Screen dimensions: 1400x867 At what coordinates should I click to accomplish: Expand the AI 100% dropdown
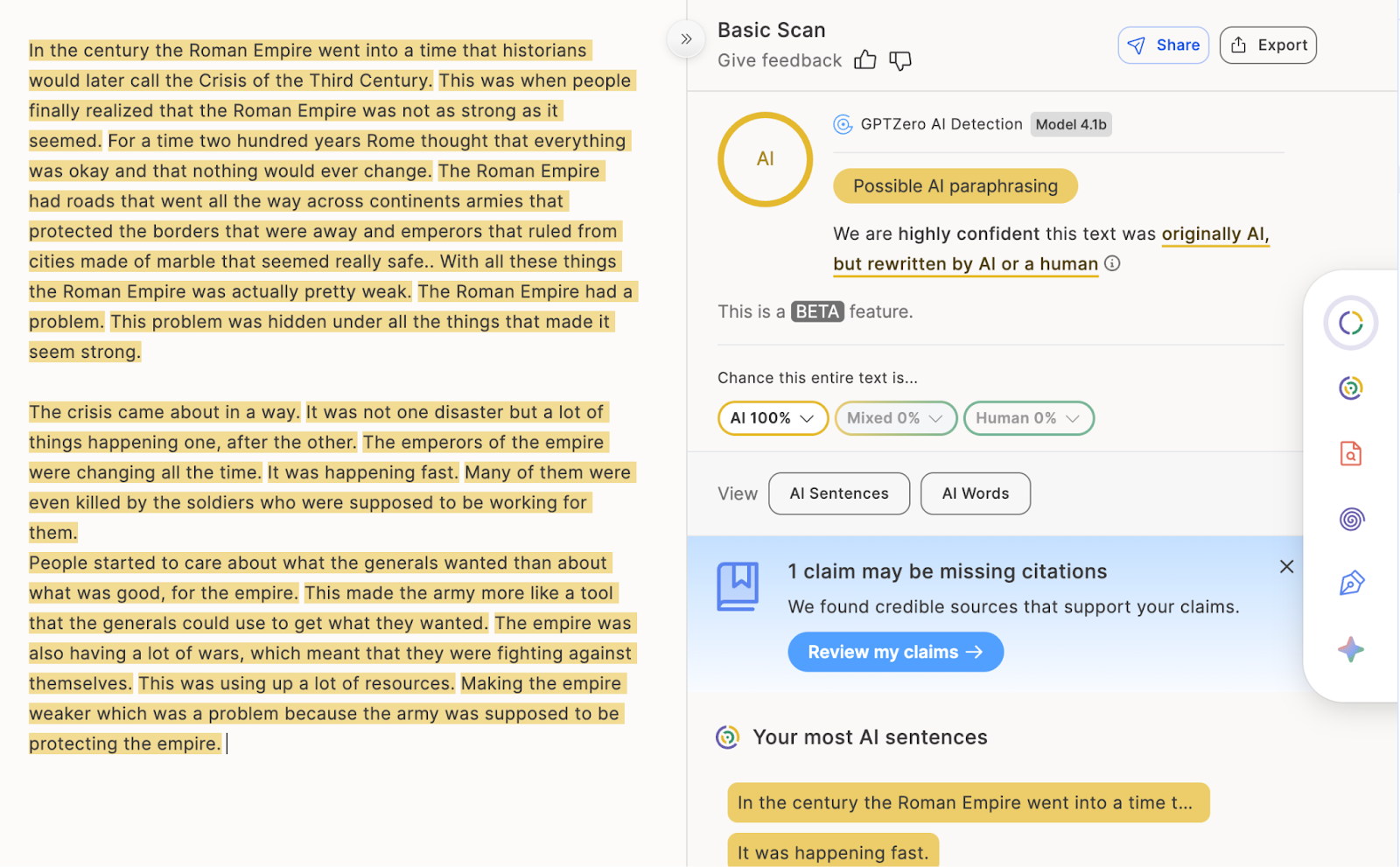click(x=773, y=418)
